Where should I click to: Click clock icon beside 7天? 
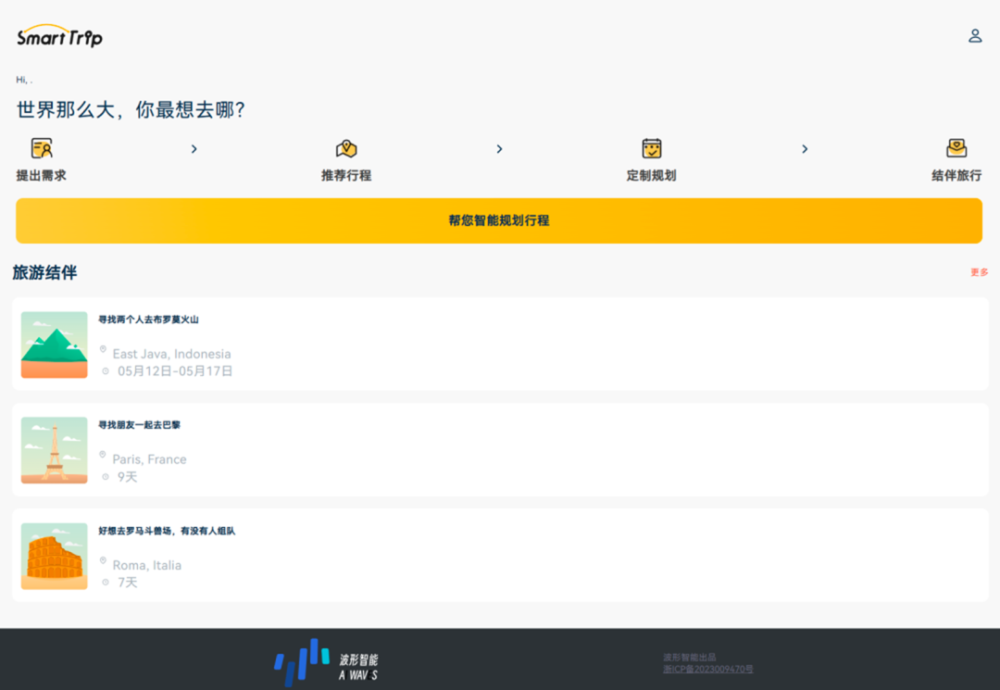click(x=105, y=582)
